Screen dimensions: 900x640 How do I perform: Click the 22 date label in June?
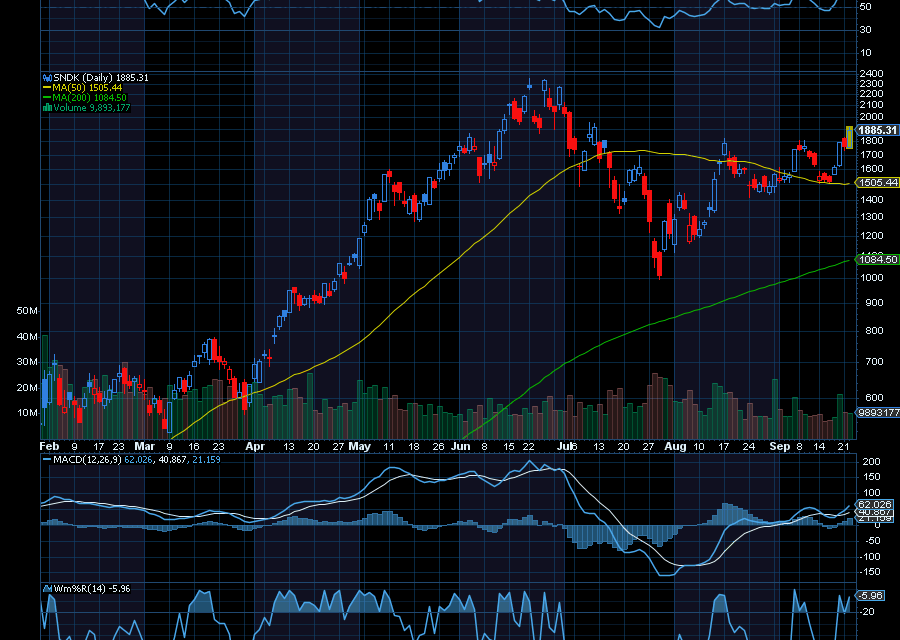pos(529,446)
